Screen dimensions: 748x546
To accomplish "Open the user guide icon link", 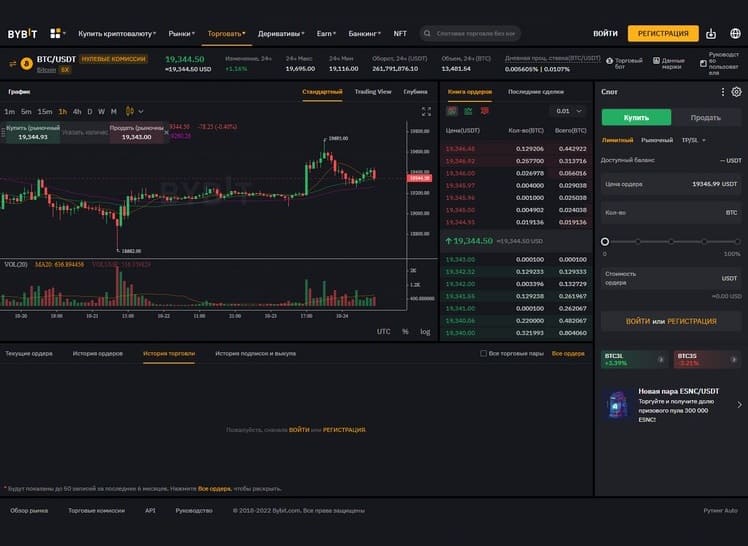I will coord(703,63).
